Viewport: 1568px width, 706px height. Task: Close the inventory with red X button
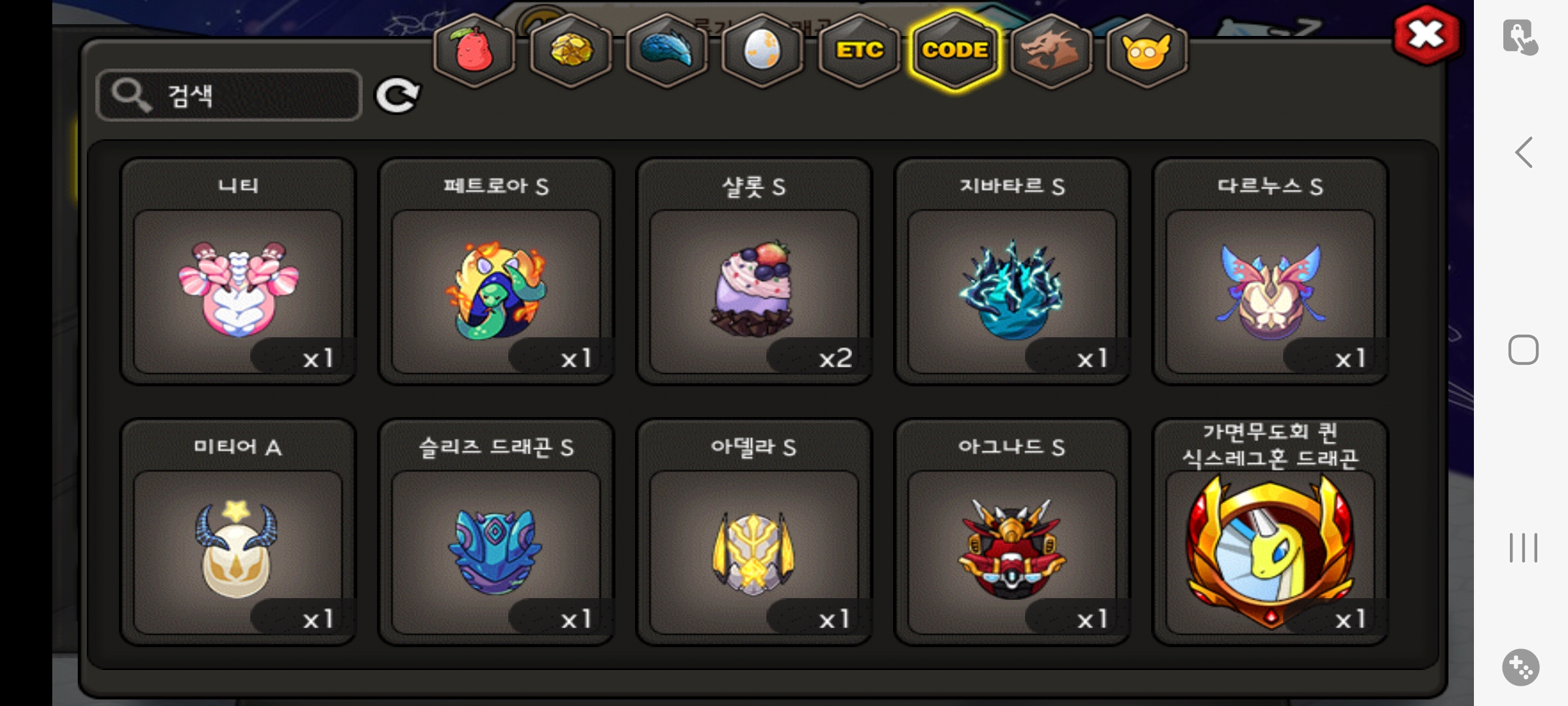tap(1427, 35)
